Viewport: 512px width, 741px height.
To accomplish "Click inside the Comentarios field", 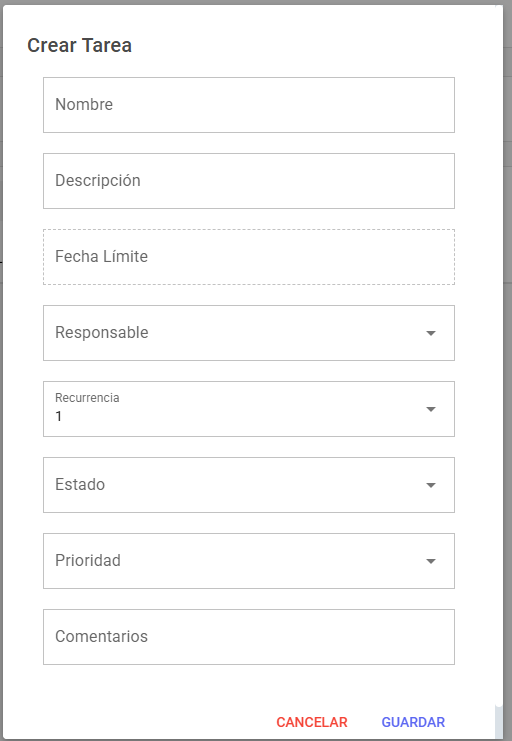I will [x=249, y=637].
